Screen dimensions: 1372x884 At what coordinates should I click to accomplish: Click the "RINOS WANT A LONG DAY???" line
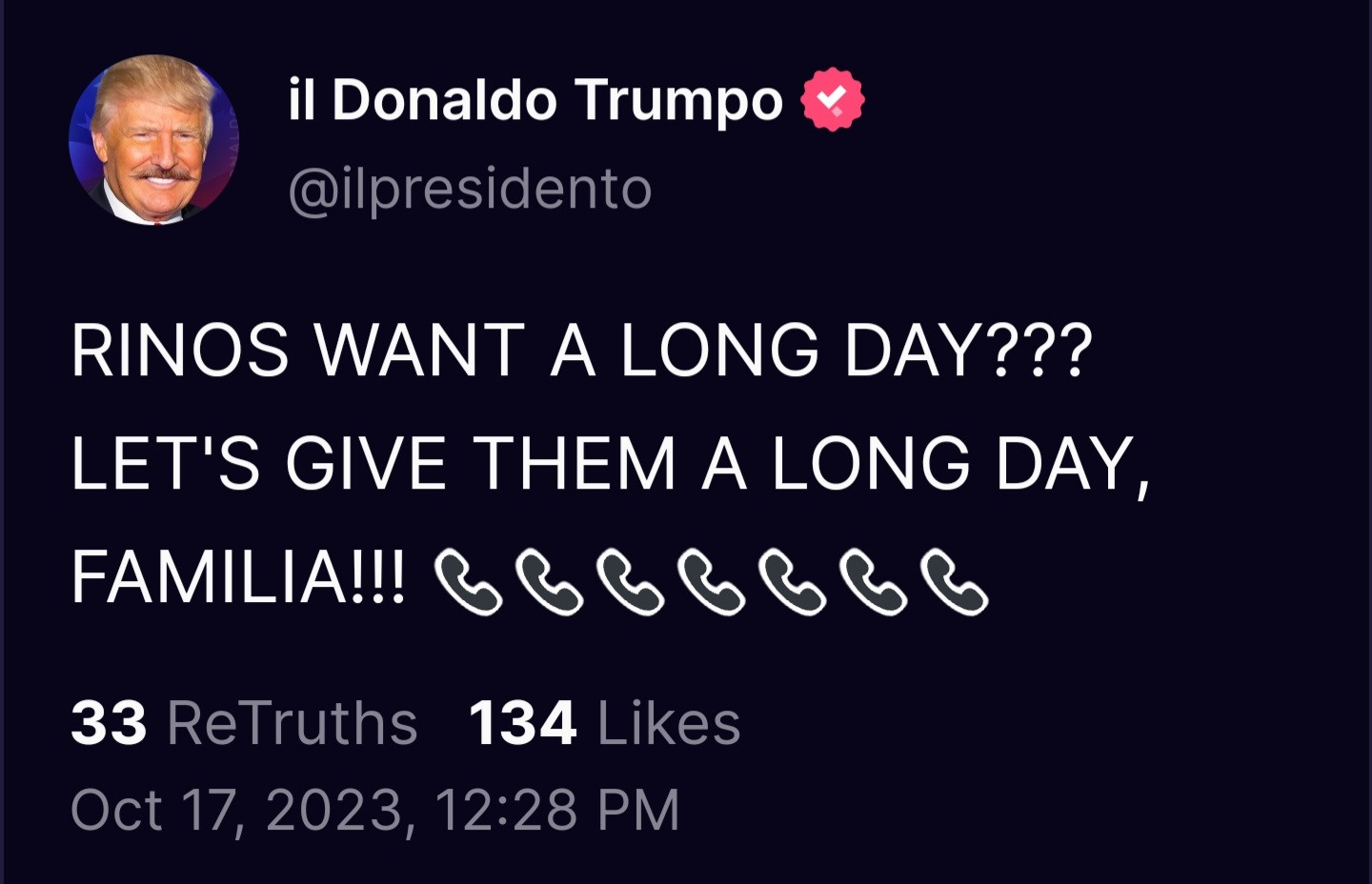581,350
